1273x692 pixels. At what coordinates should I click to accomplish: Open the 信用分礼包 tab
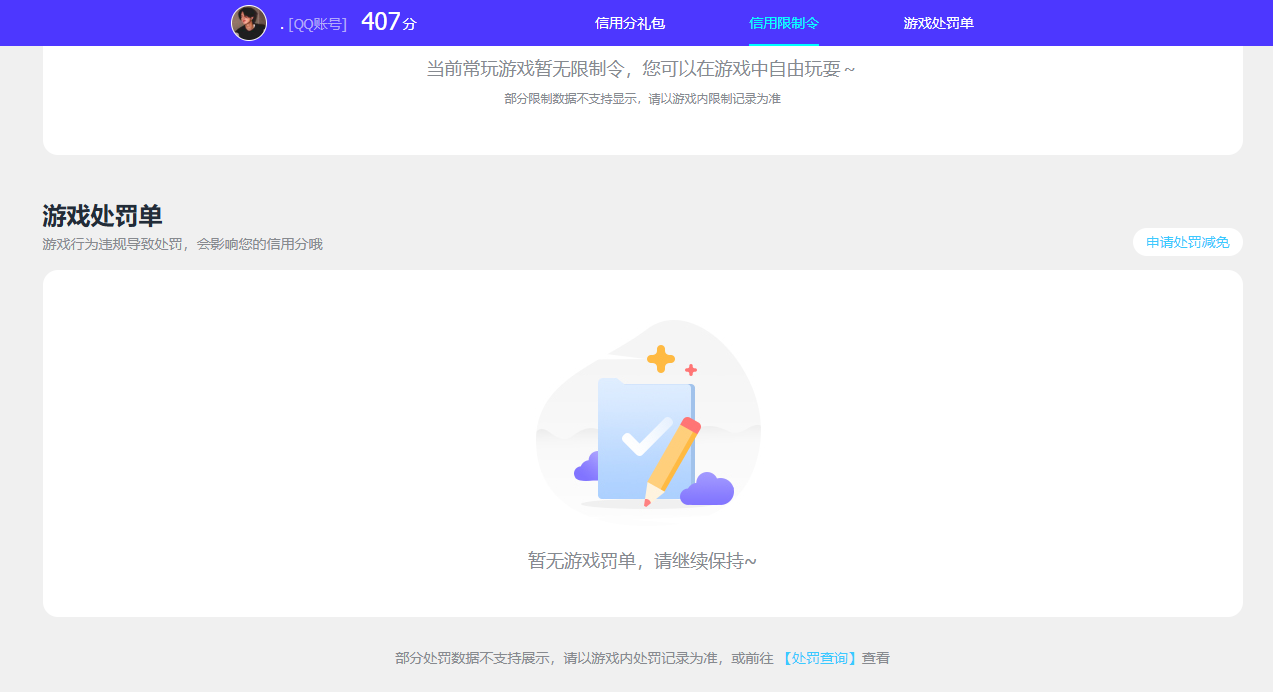point(630,23)
